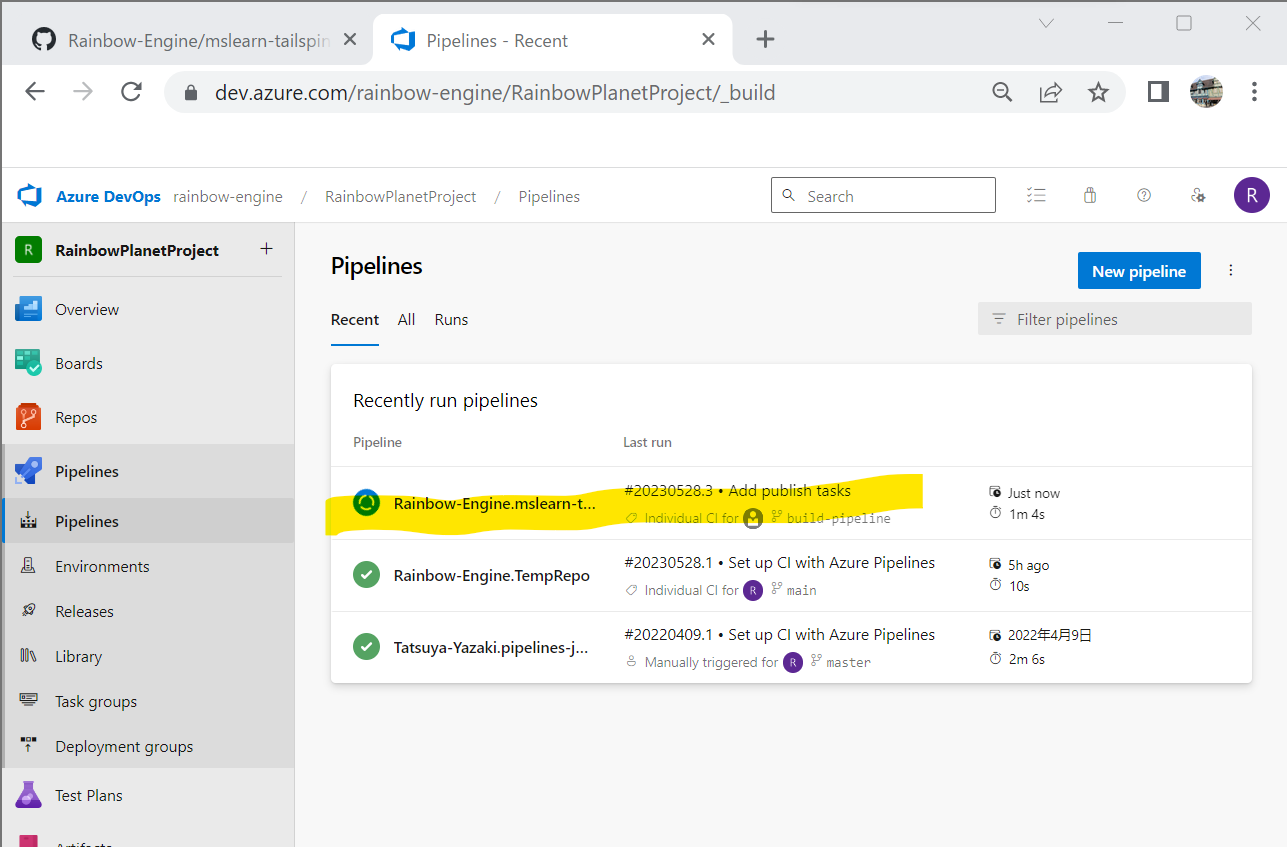Open the Tatsuya-Yazaki.pipelines-j... pipeline
Viewport: 1287px width, 847px height.
click(490, 648)
